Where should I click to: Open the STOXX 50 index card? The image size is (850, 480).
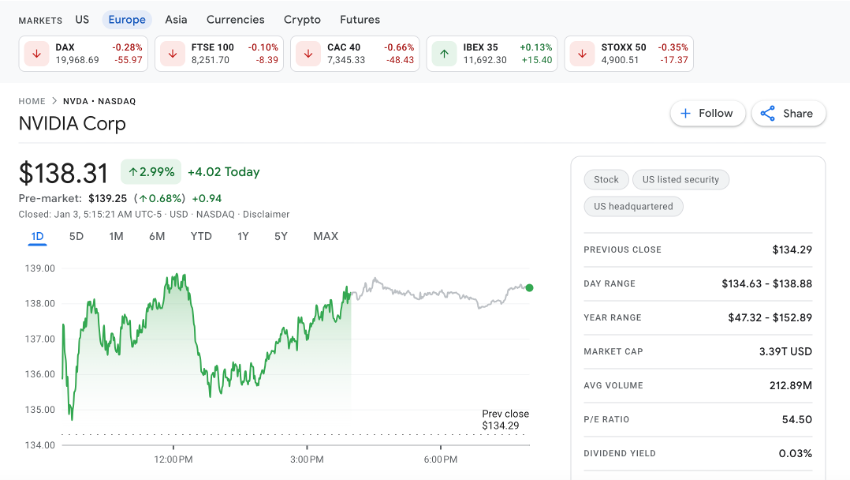coord(629,54)
